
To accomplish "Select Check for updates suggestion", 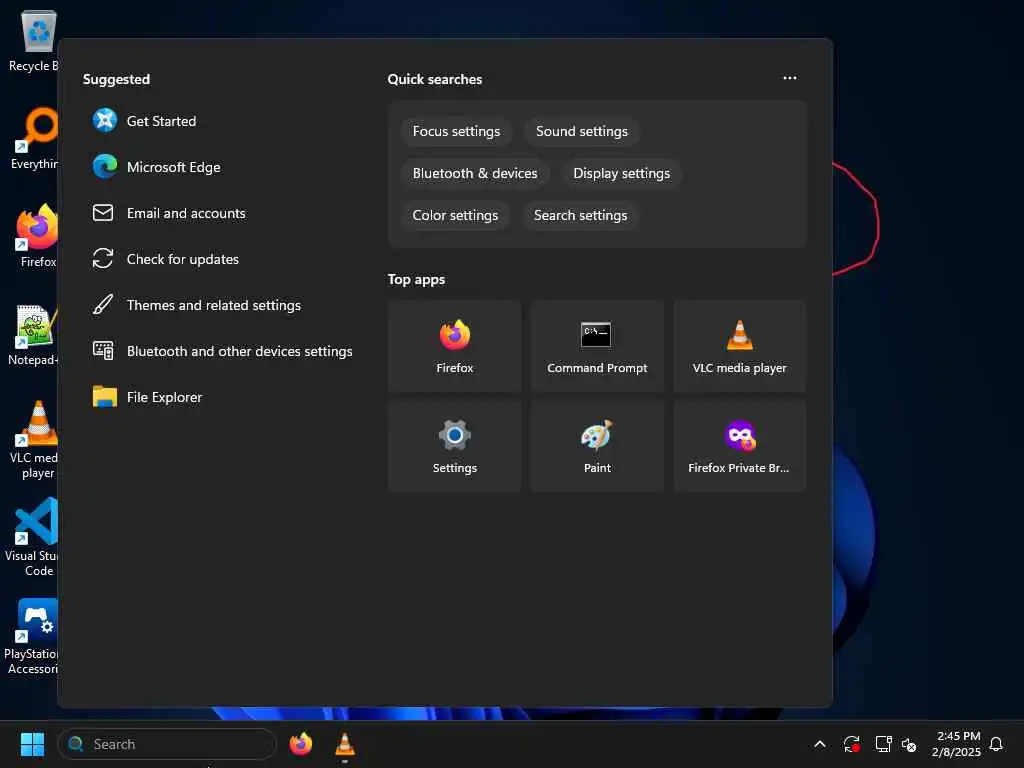I will [166, 259].
